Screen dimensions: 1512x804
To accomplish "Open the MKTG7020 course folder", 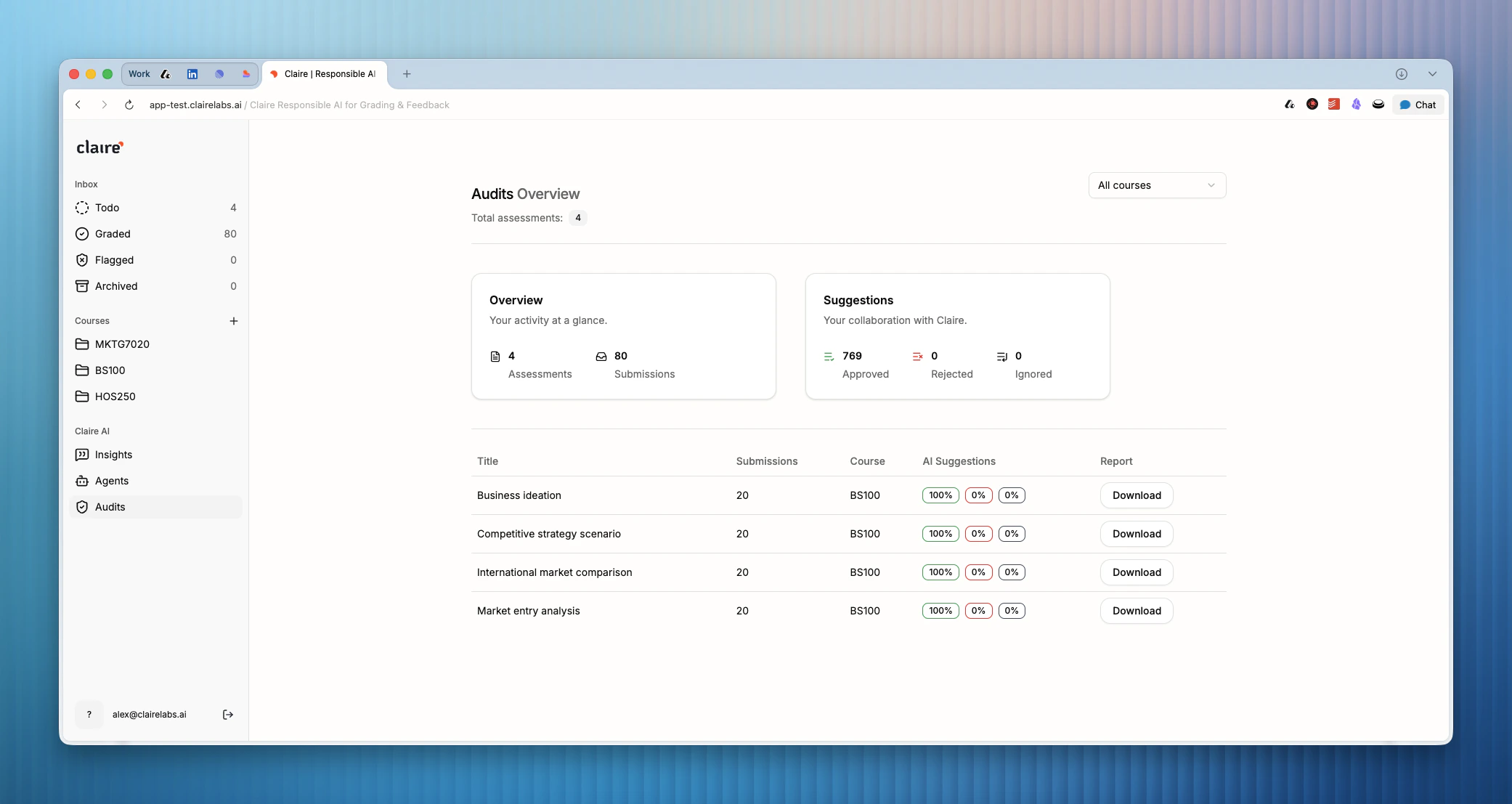I will coord(122,344).
